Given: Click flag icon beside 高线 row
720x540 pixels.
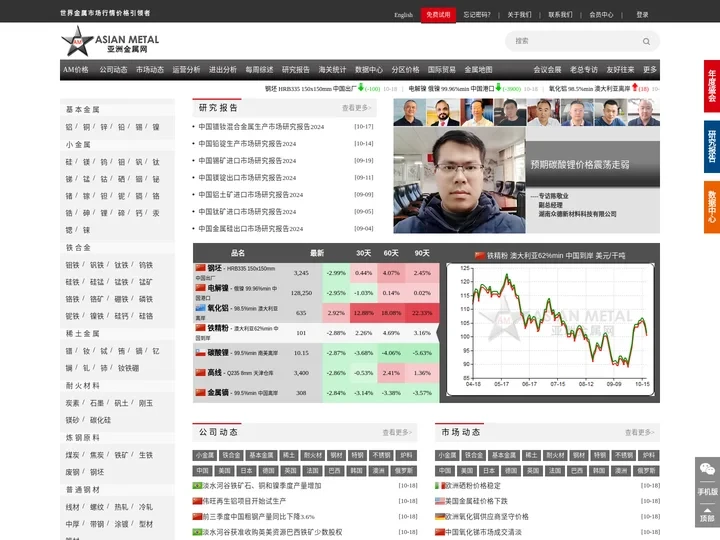Looking at the screenshot, I should pyautogui.click(x=200, y=372).
